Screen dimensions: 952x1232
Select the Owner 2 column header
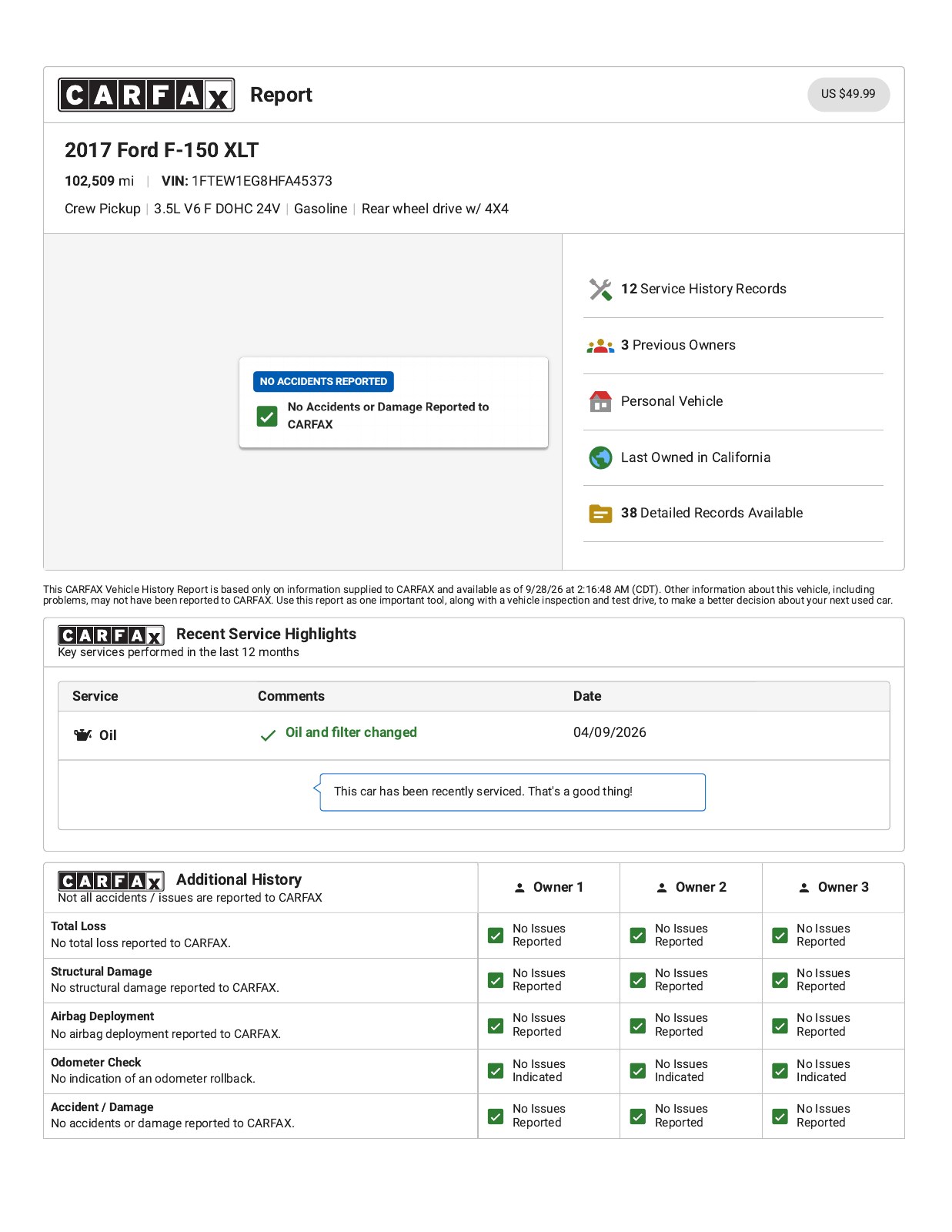691,888
